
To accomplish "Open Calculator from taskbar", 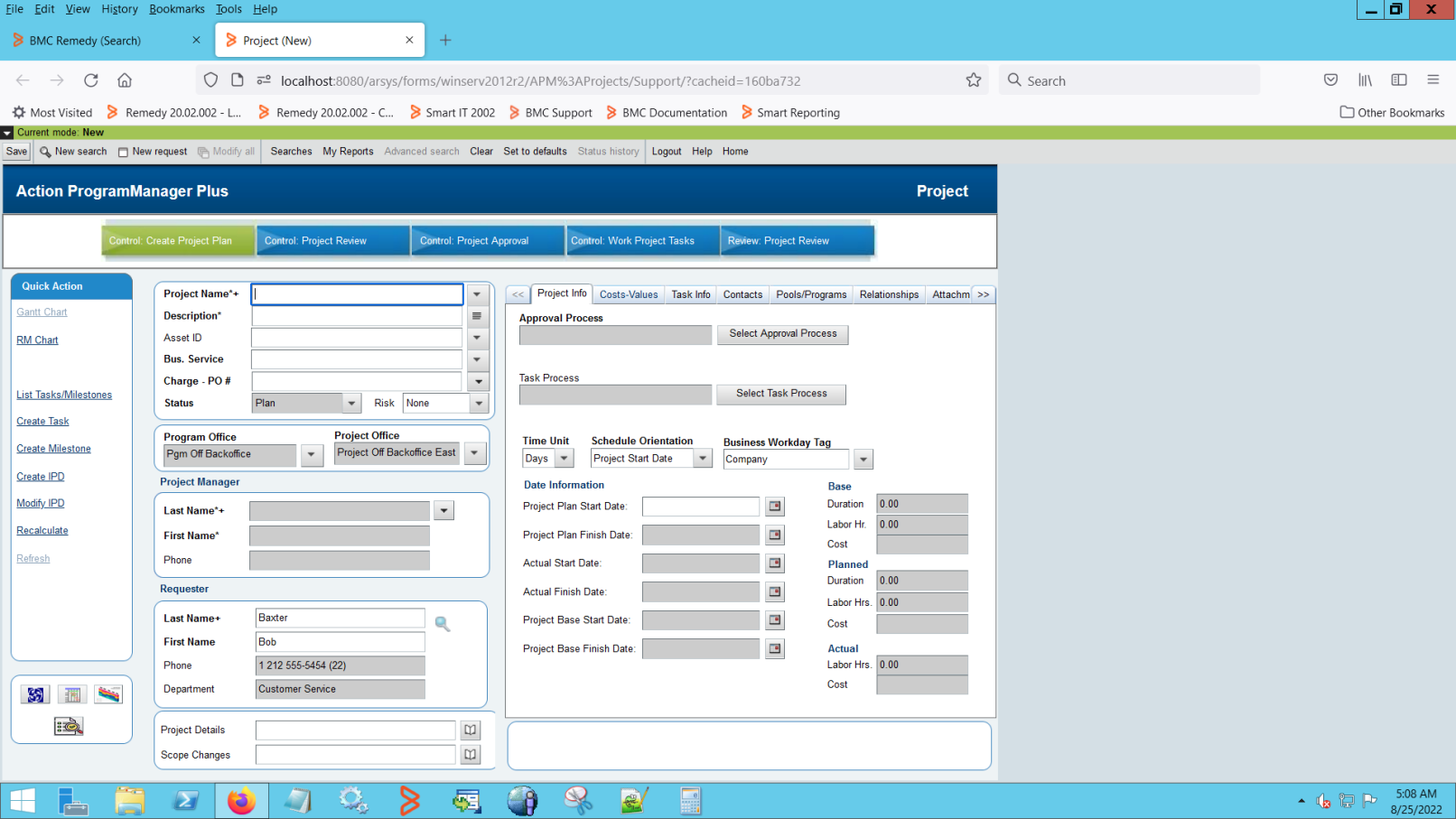I will coord(691,801).
